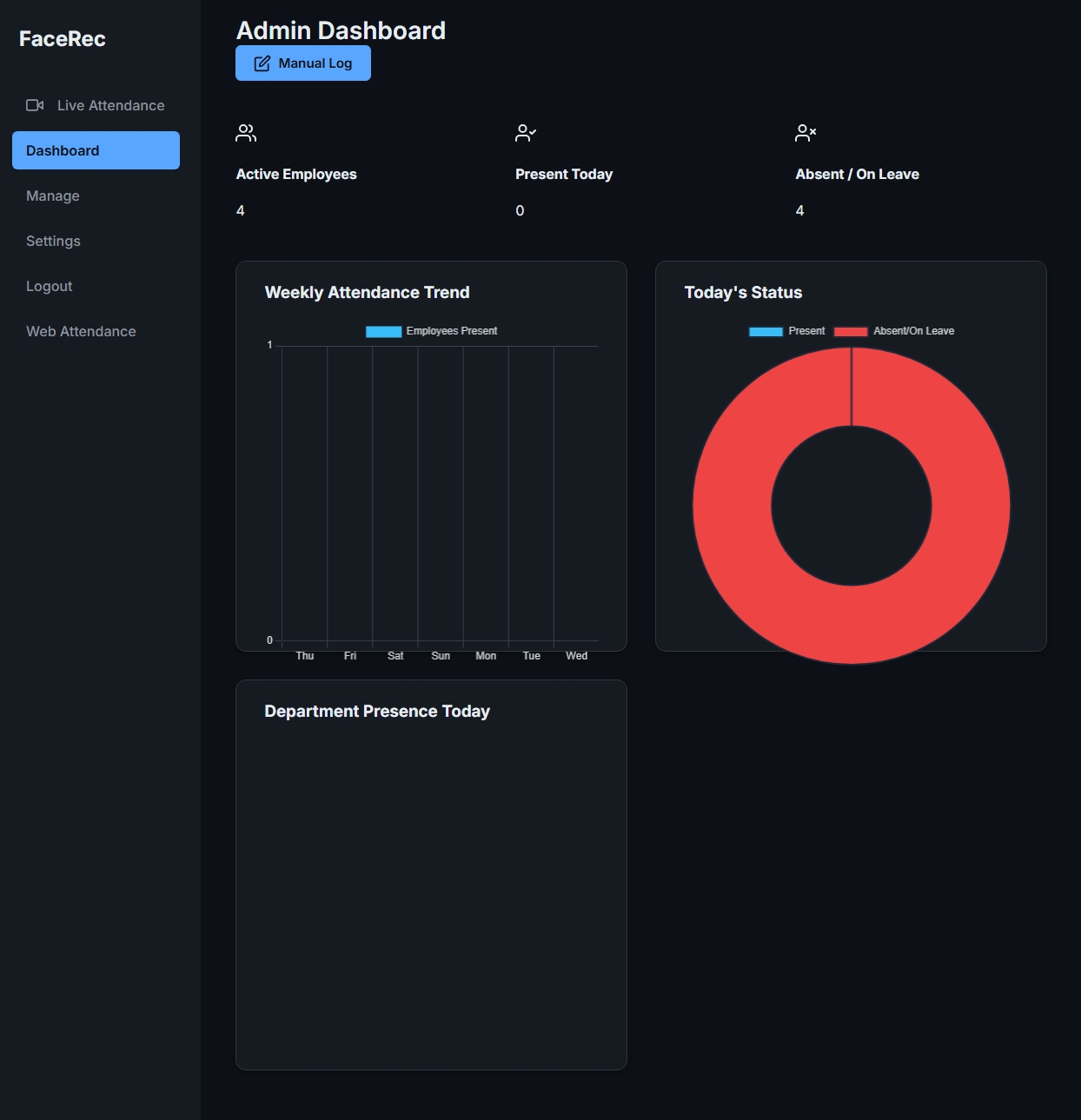Click the Active Employees label

[296, 174]
